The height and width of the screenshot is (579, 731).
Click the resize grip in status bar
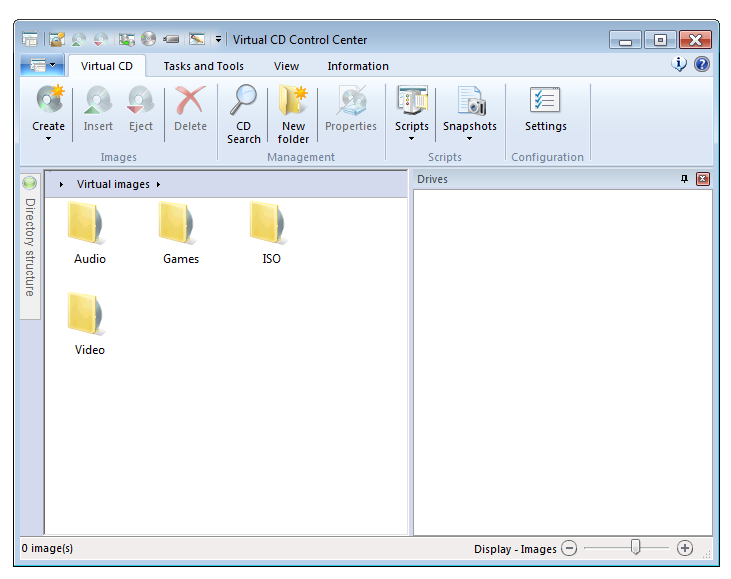click(707, 554)
